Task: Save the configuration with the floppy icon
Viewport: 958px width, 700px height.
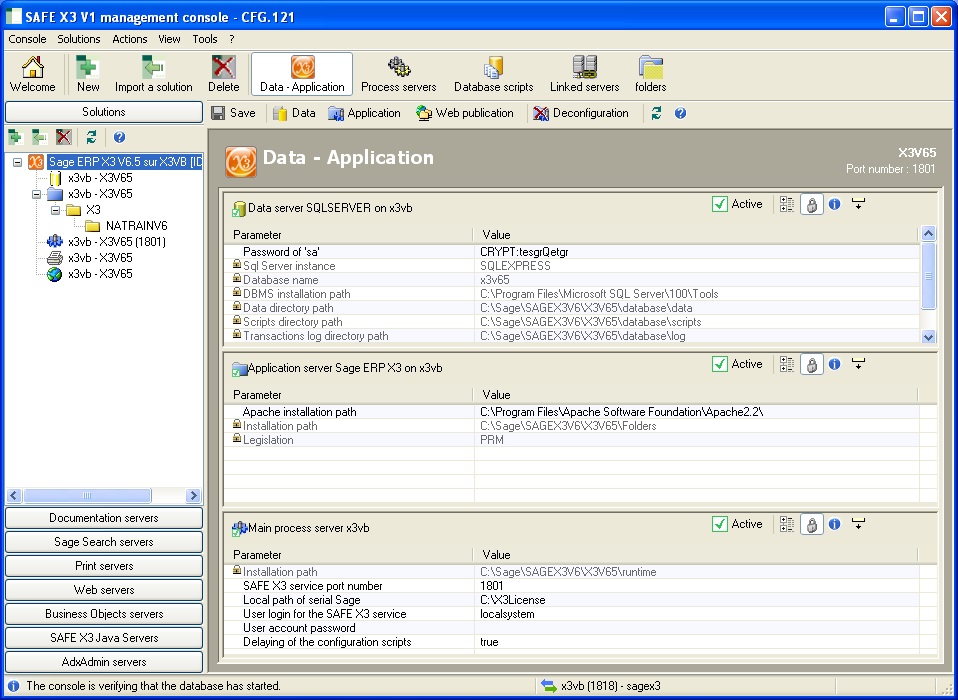Action: pos(233,113)
